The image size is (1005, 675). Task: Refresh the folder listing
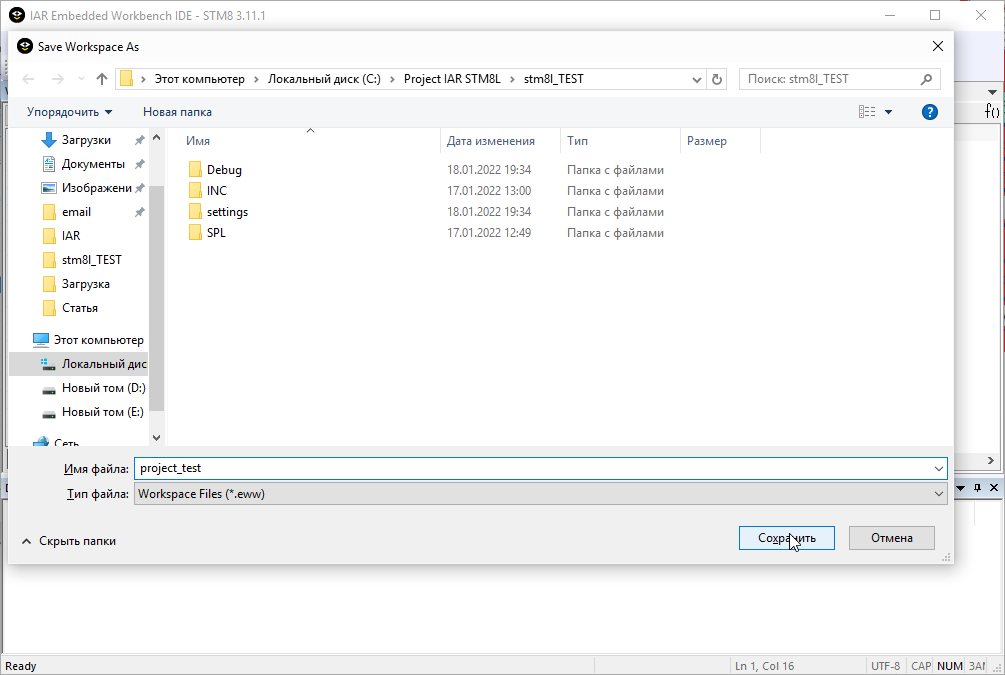click(x=717, y=79)
